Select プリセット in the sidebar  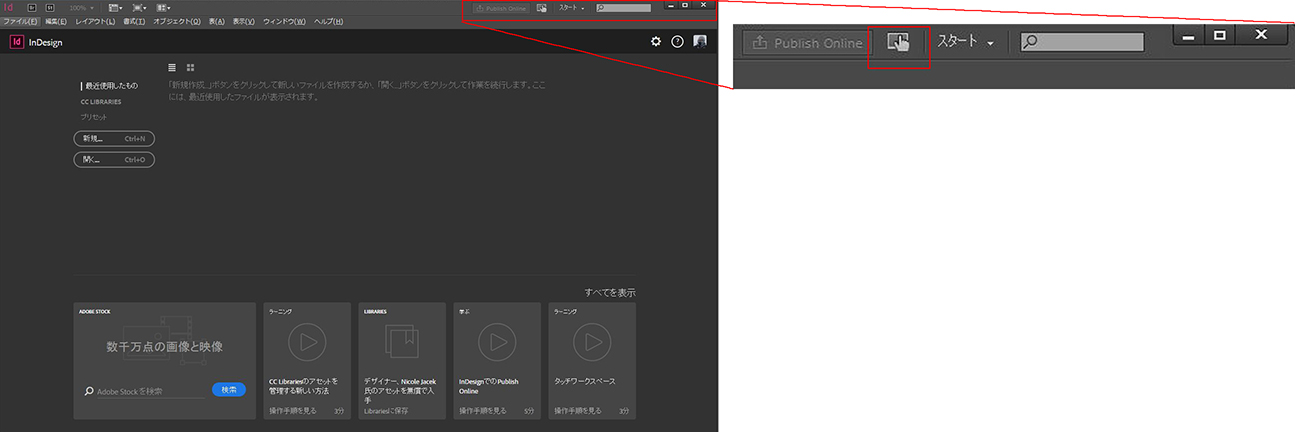[x=94, y=117]
